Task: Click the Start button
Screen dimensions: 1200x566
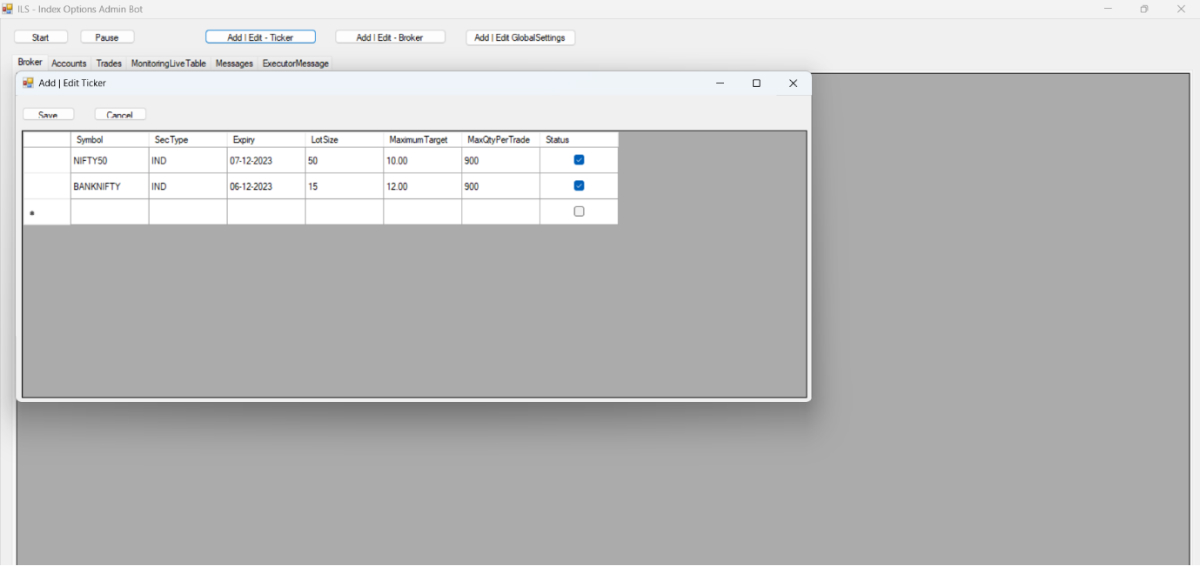Action: tap(41, 37)
